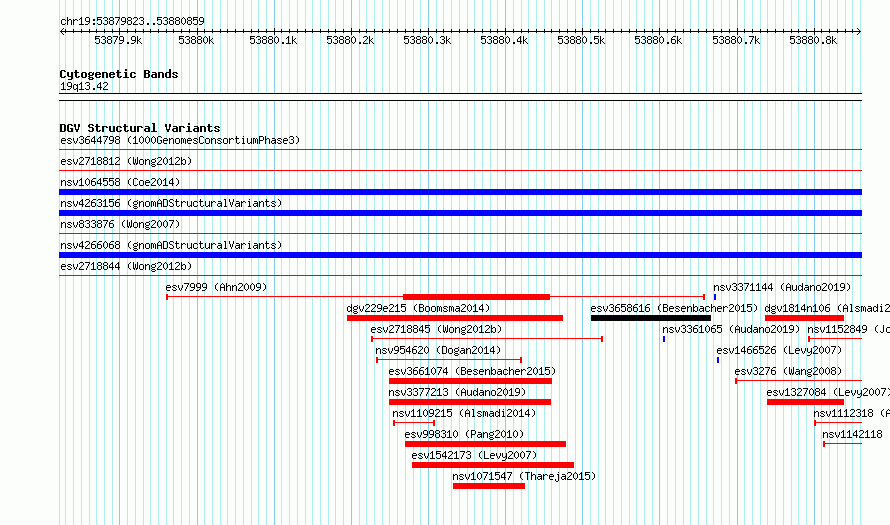Click the blue bar for nsv4266068
Screen dimensions: 890x525
pyautogui.click(x=460, y=255)
